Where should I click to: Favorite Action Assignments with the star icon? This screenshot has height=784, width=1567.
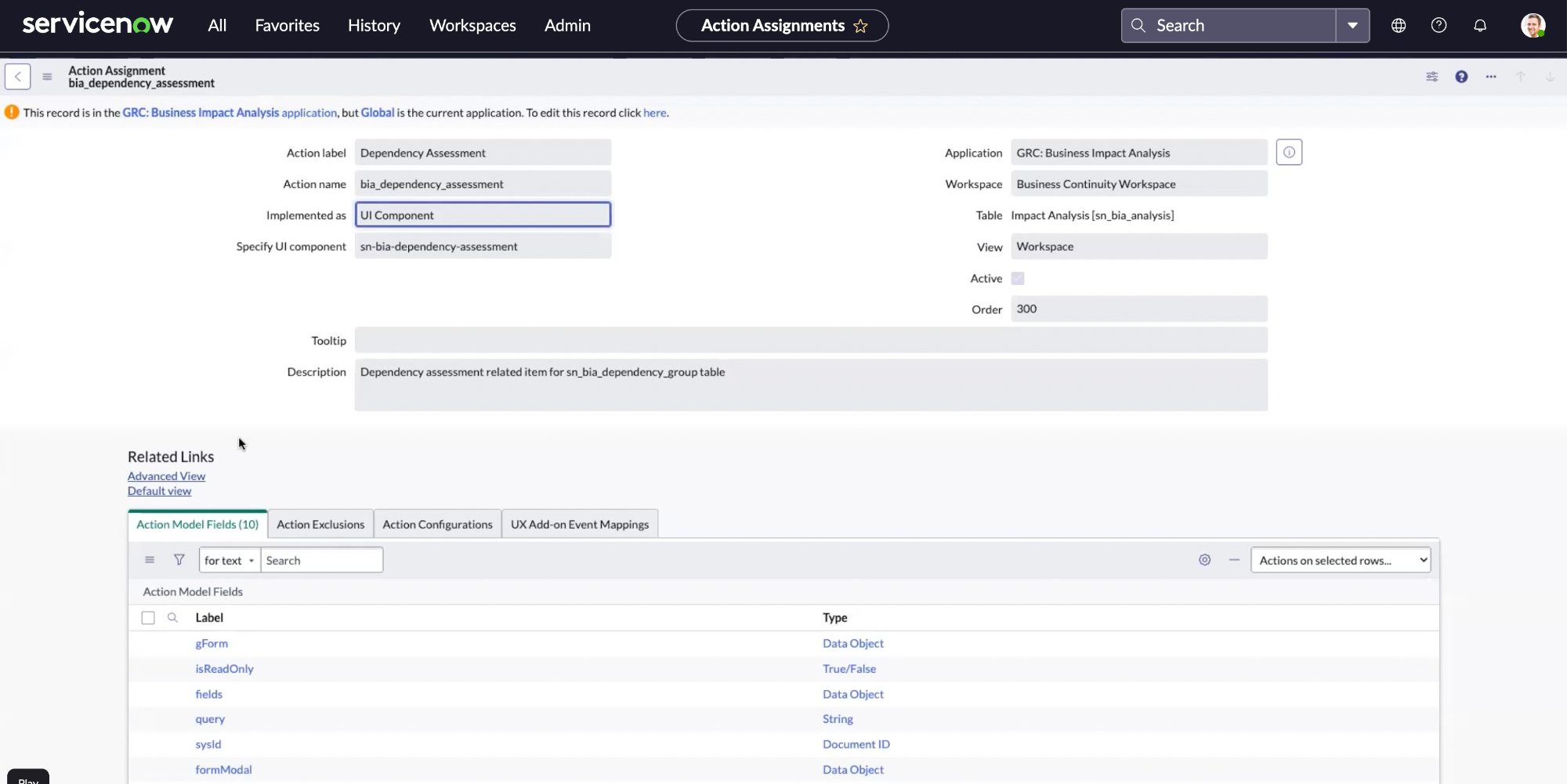click(x=860, y=26)
